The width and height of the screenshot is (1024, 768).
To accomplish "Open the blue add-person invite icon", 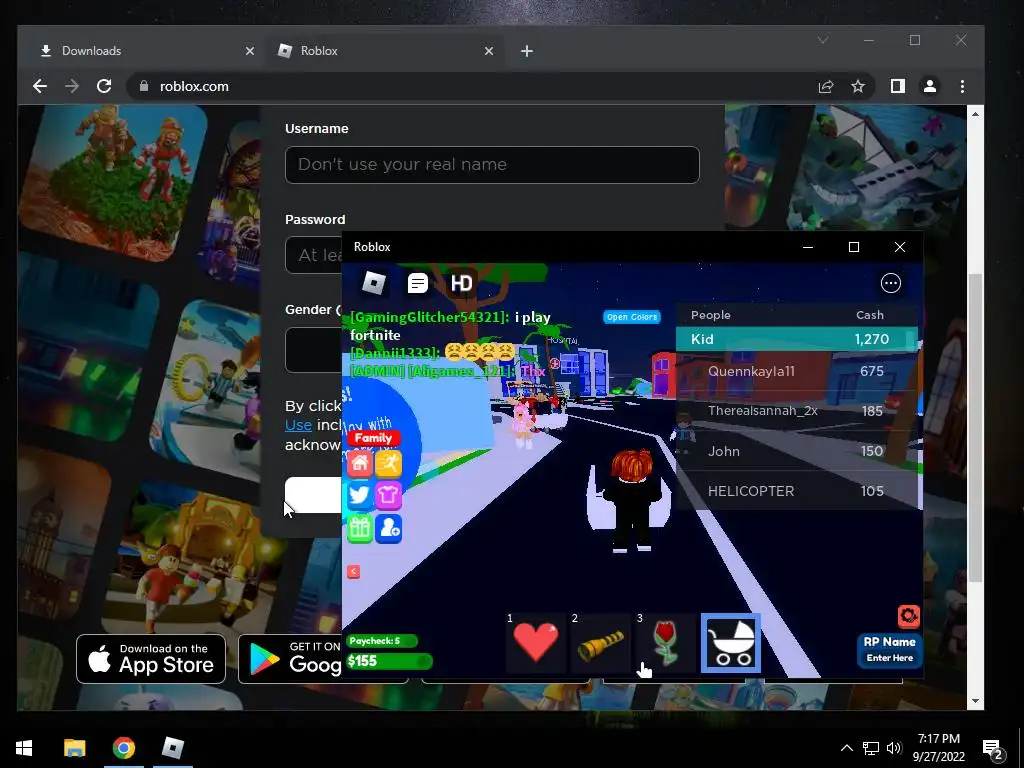I will 388,528.
